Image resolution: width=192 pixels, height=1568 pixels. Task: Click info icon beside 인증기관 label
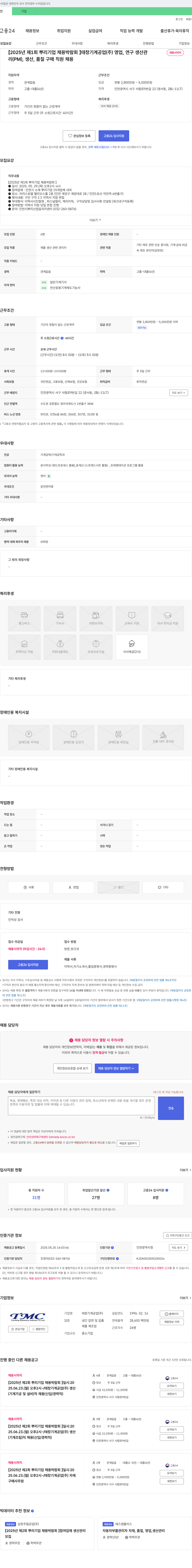click(x=112, y=1248)
